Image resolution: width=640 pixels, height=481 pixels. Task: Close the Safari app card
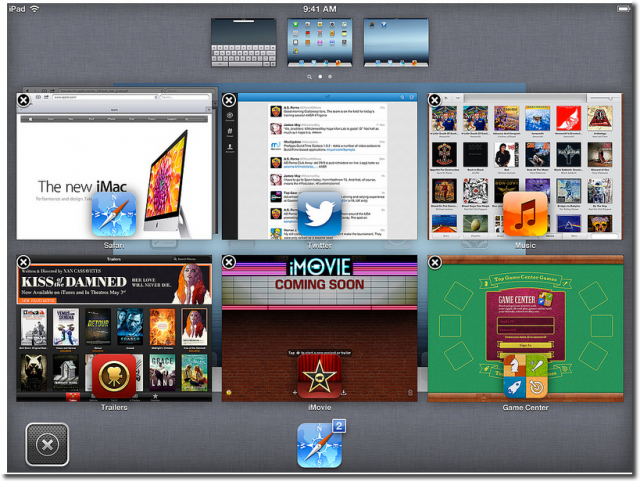24,100
